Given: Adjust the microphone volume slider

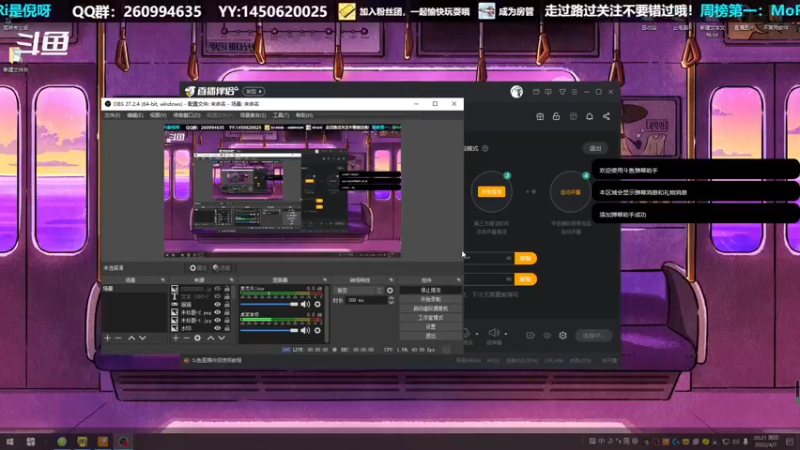Looking at the screenshot, I should (269, 304).
